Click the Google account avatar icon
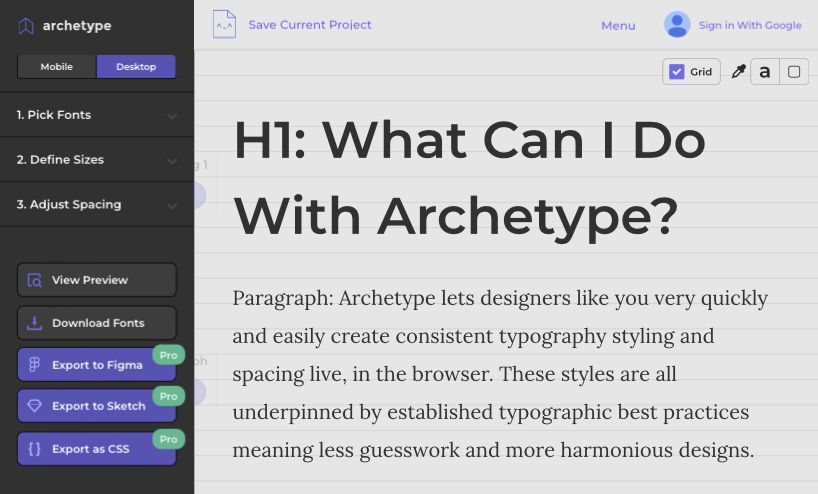The height and width of the screenshot is (494, 818). (677, 25)
